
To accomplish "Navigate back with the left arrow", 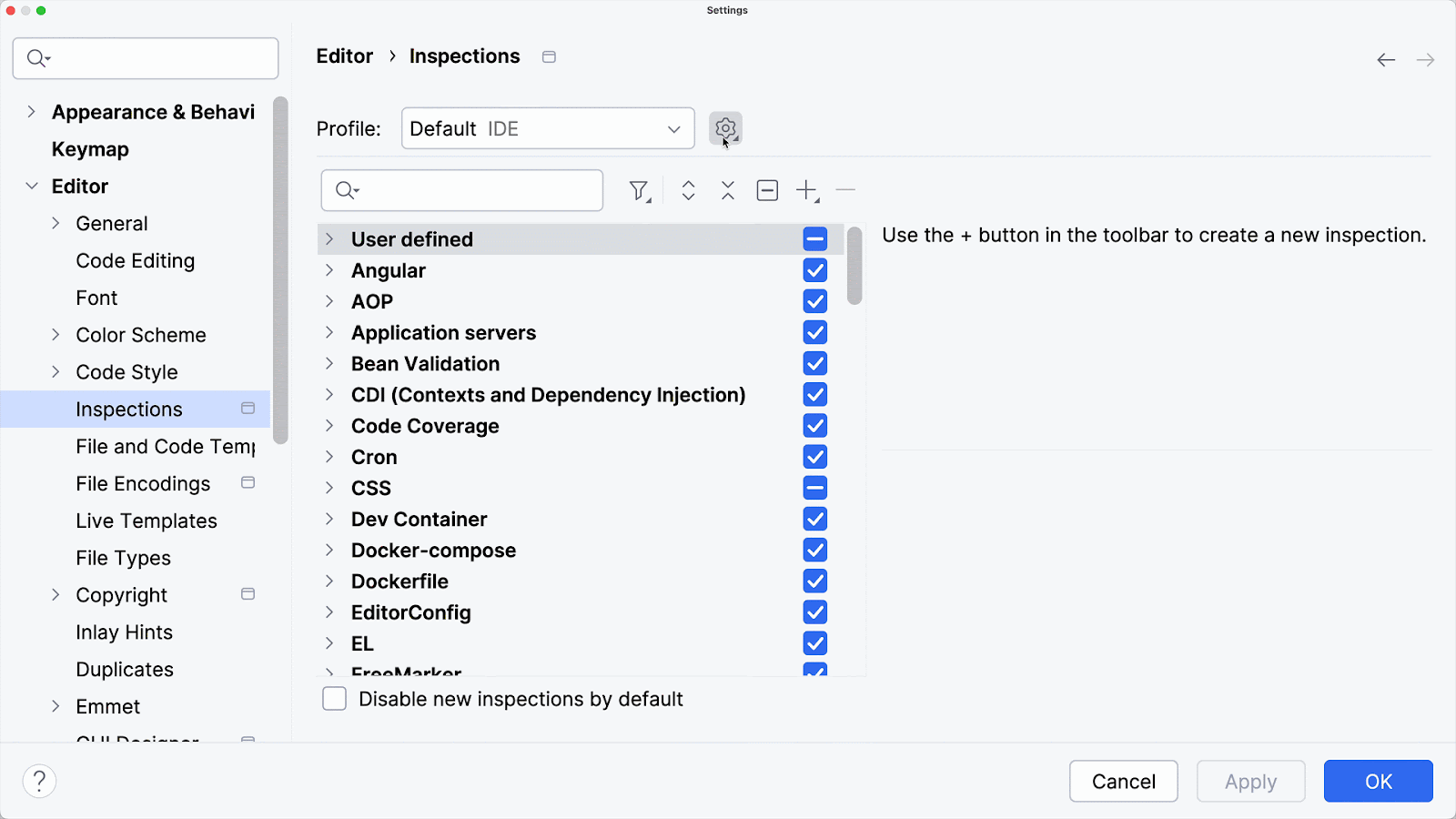I will coord(1386,60).
